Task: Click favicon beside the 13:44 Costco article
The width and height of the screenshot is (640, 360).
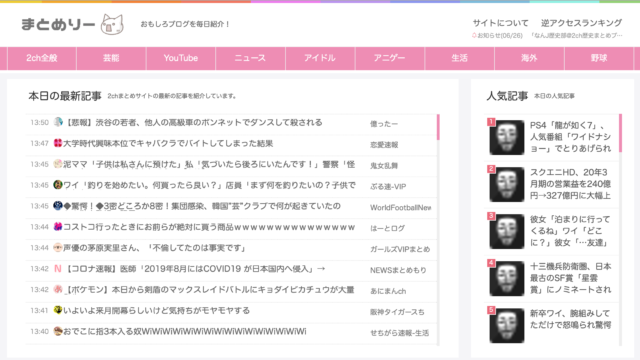Action: (58, 227)
